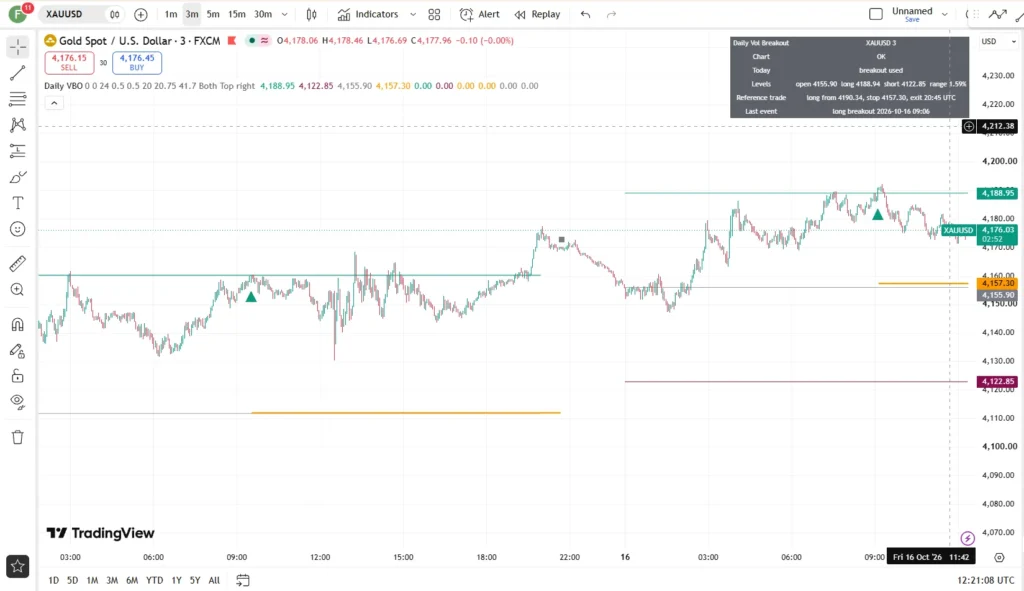This screenshot has width=1024, height=591.
Task: Open chart settings gear on the price scale
Action: [999, 557]
